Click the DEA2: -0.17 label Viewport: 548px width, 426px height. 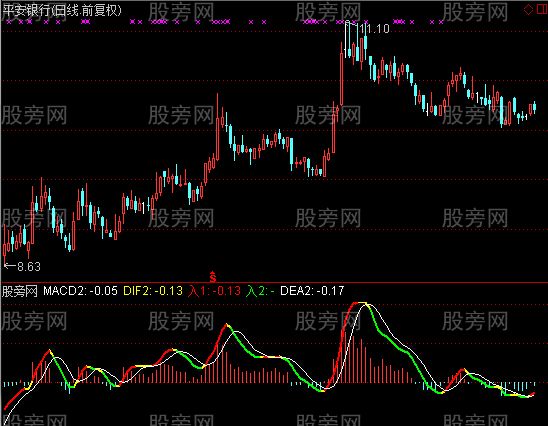[x=312, y=291]
